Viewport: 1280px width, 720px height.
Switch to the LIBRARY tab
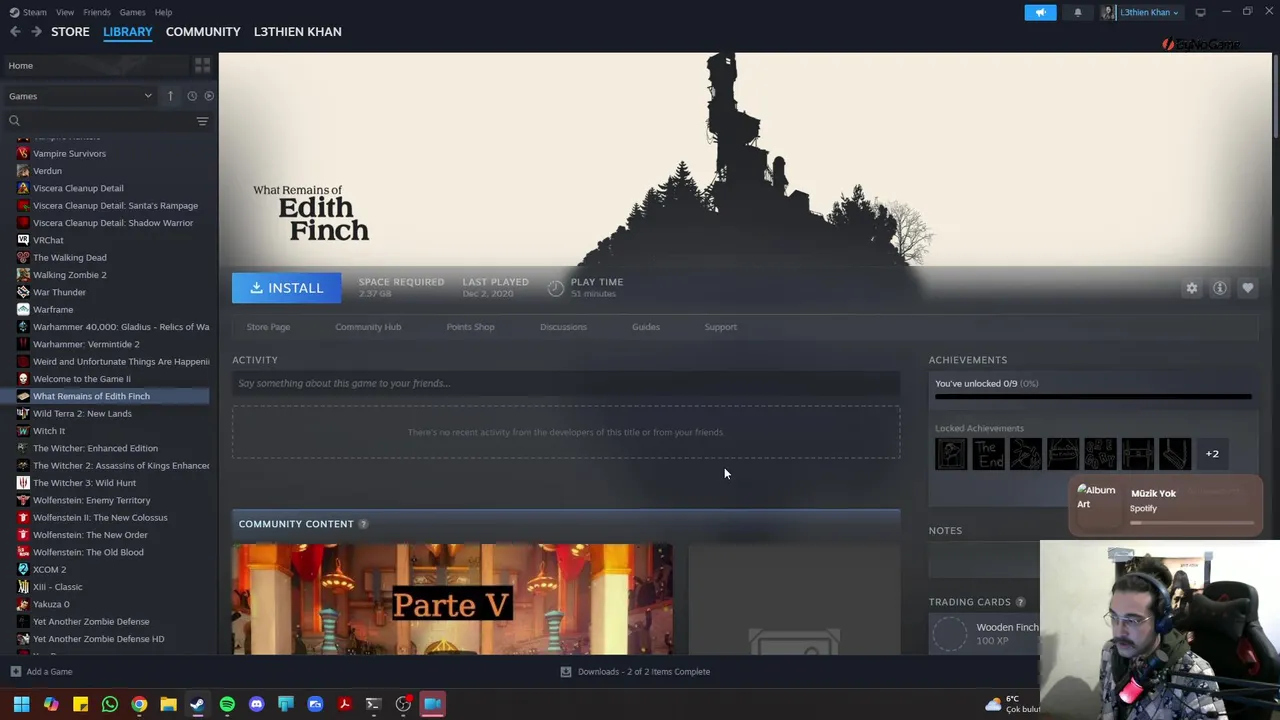(x=128, y=32)
